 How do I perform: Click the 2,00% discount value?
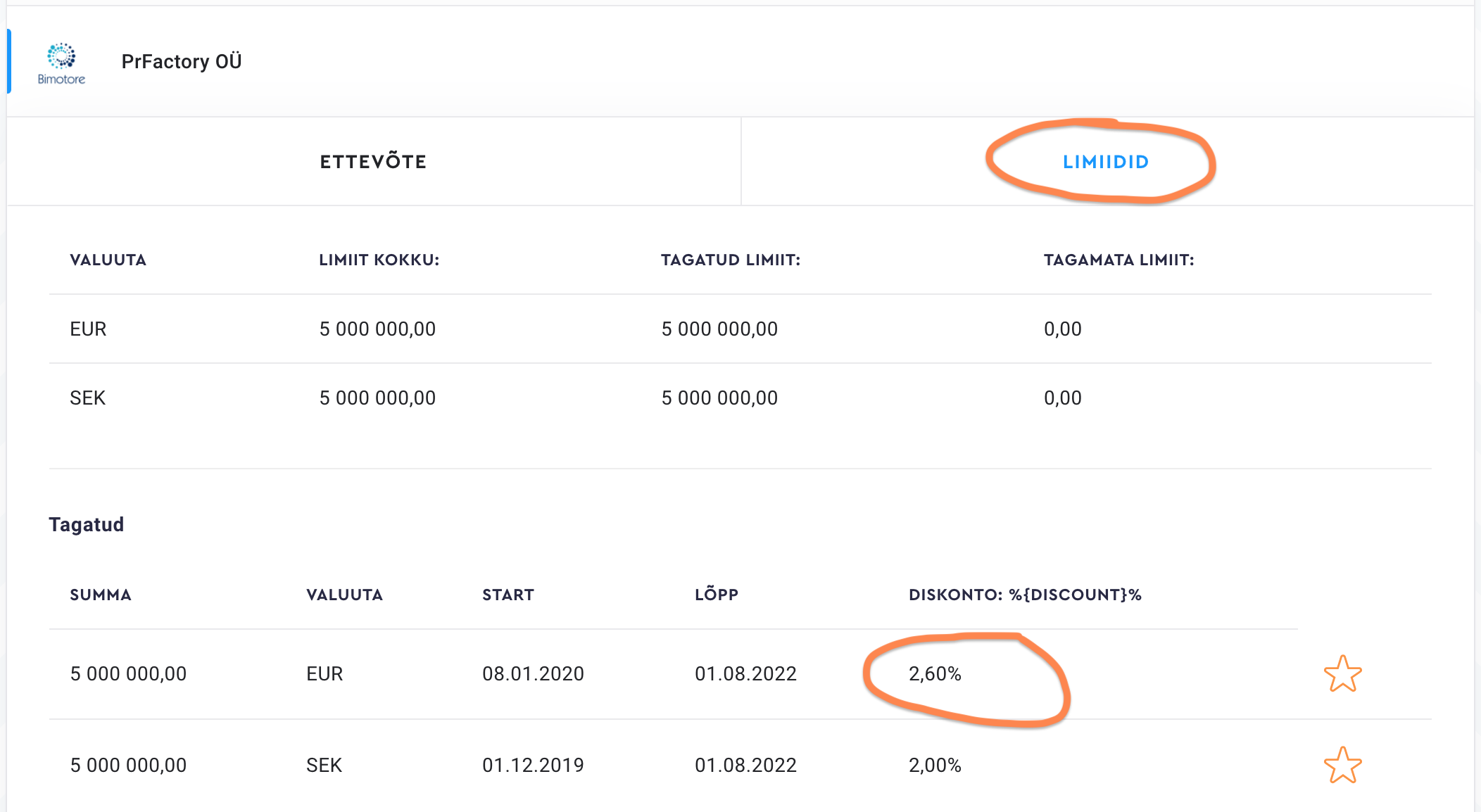coord(935,766)
